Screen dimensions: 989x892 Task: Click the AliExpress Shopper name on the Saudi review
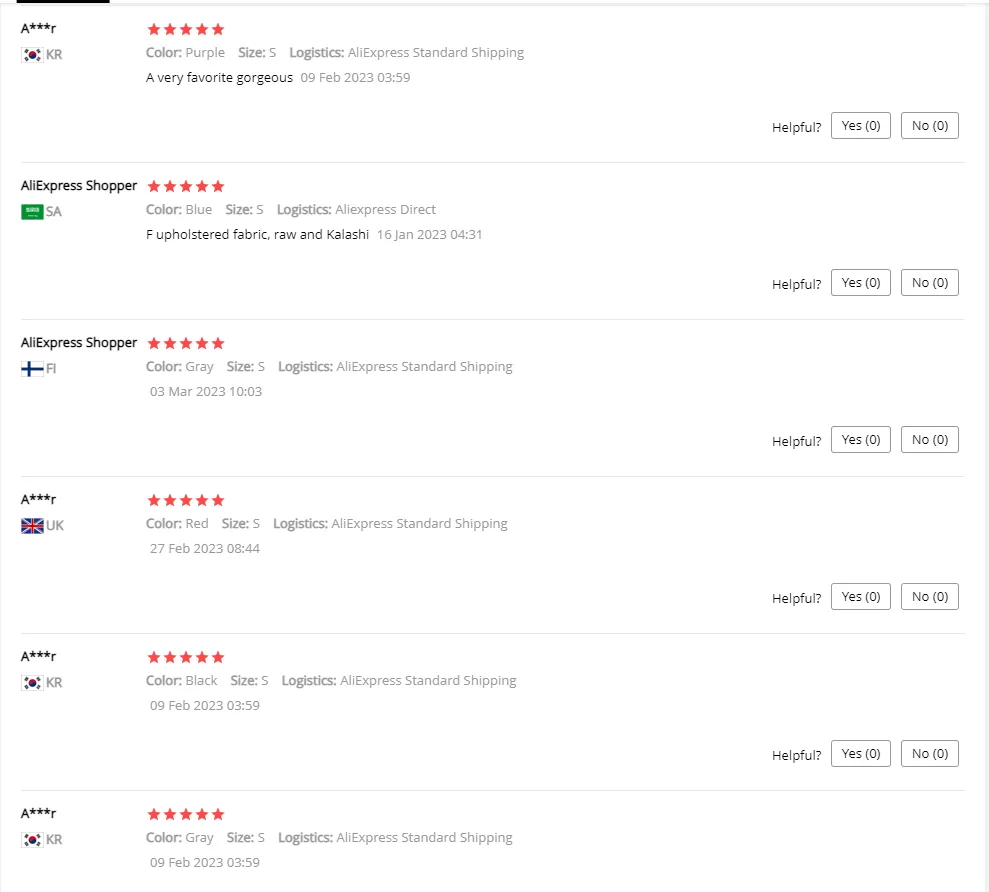coord(79,186)
